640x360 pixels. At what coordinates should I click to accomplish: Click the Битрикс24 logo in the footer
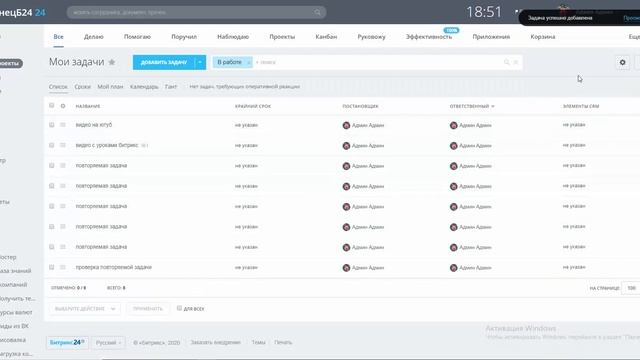click(x=67, y=342)
